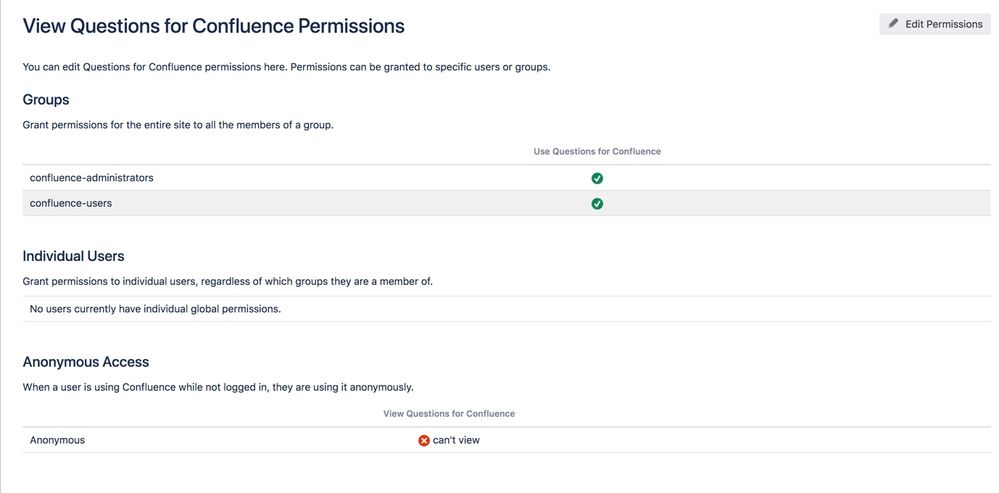Click the Use Questions for Confluence column header
Screen dimensions: 999x493
click(x=597, y=152)
